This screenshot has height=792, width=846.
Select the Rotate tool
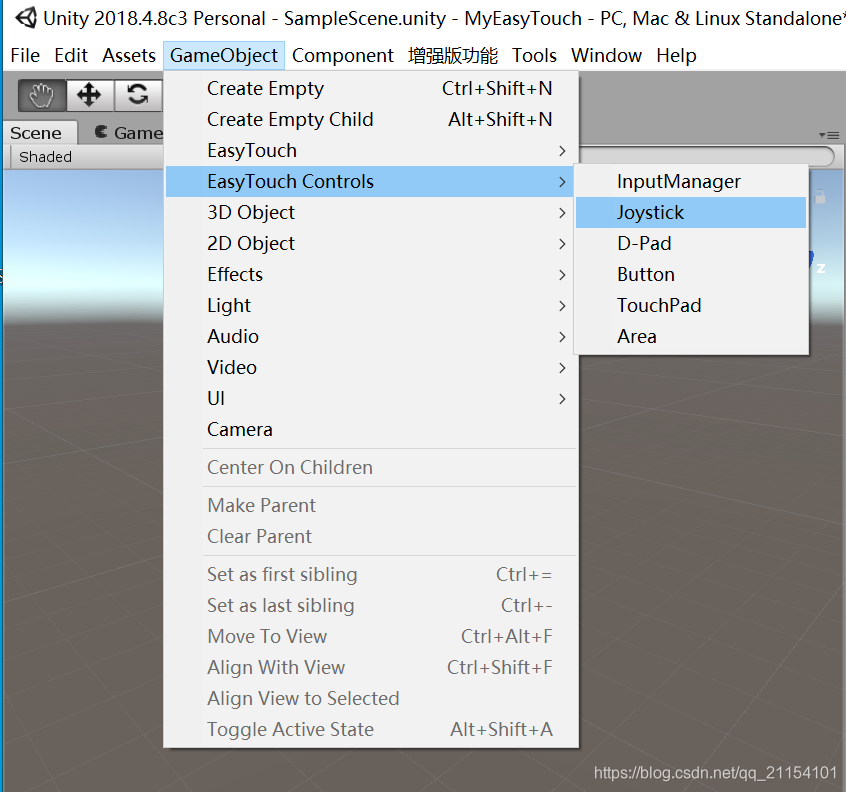[138, 95]
